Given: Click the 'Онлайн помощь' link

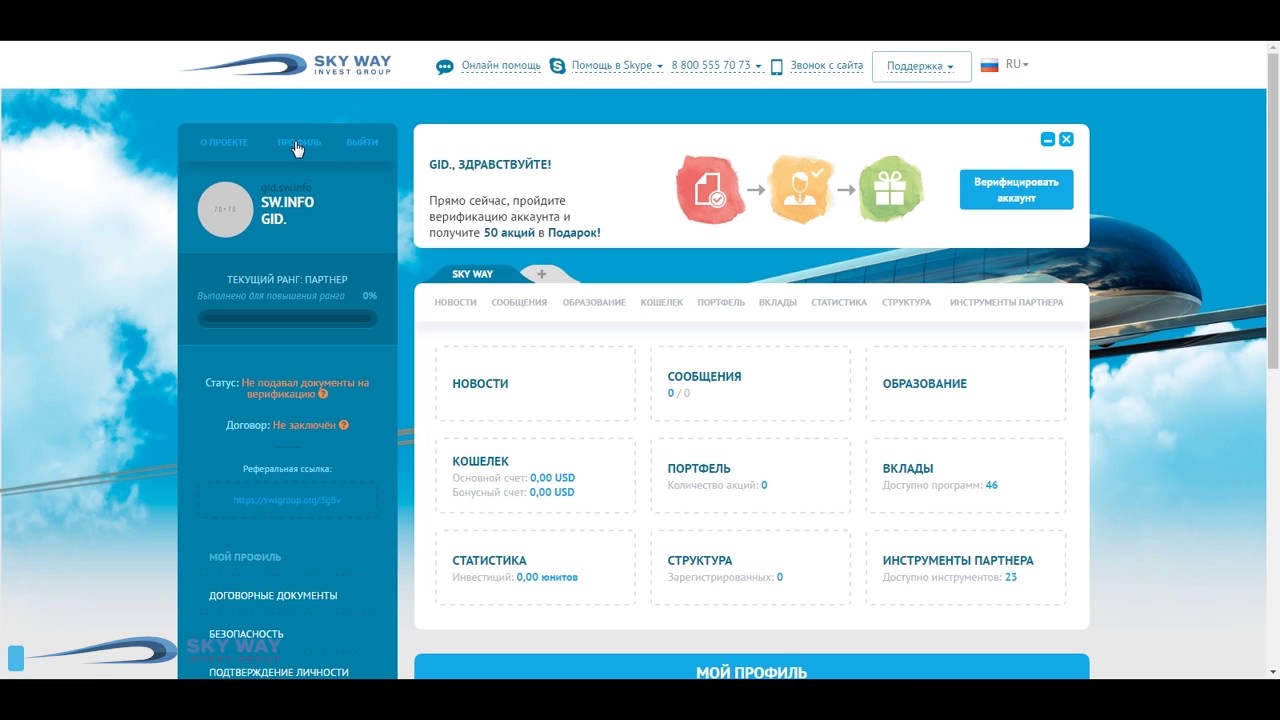Looking at the screenshot, I should click(x=501, y=66).
